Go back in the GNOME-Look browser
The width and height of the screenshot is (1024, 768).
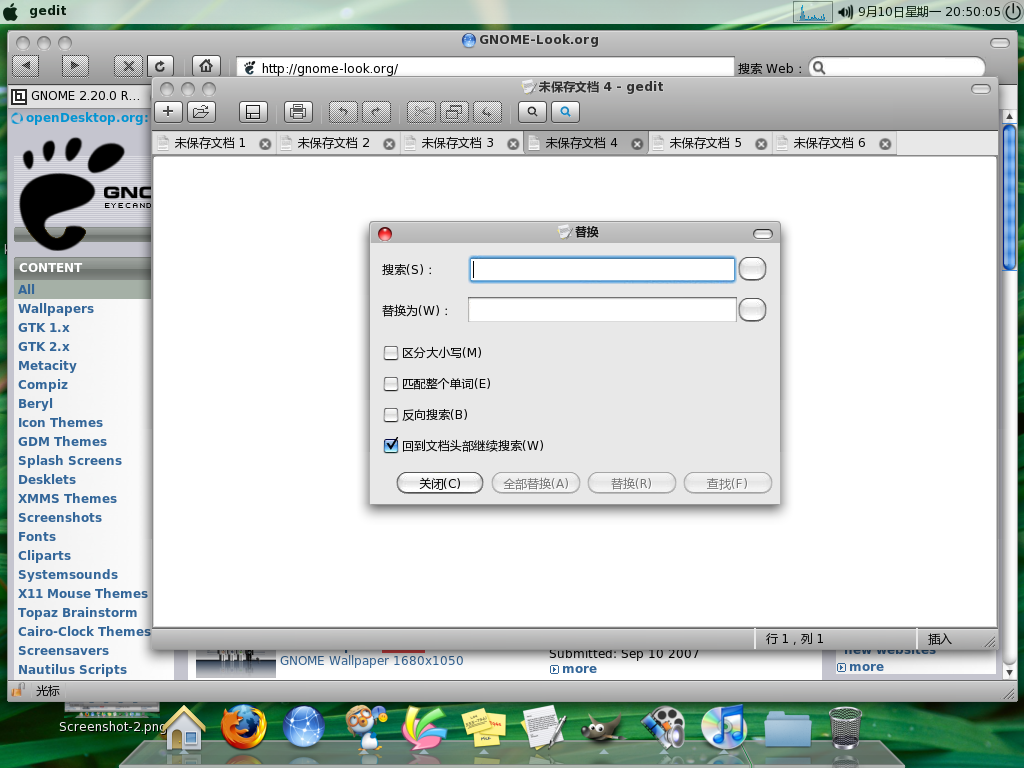(x=26, y=66)
